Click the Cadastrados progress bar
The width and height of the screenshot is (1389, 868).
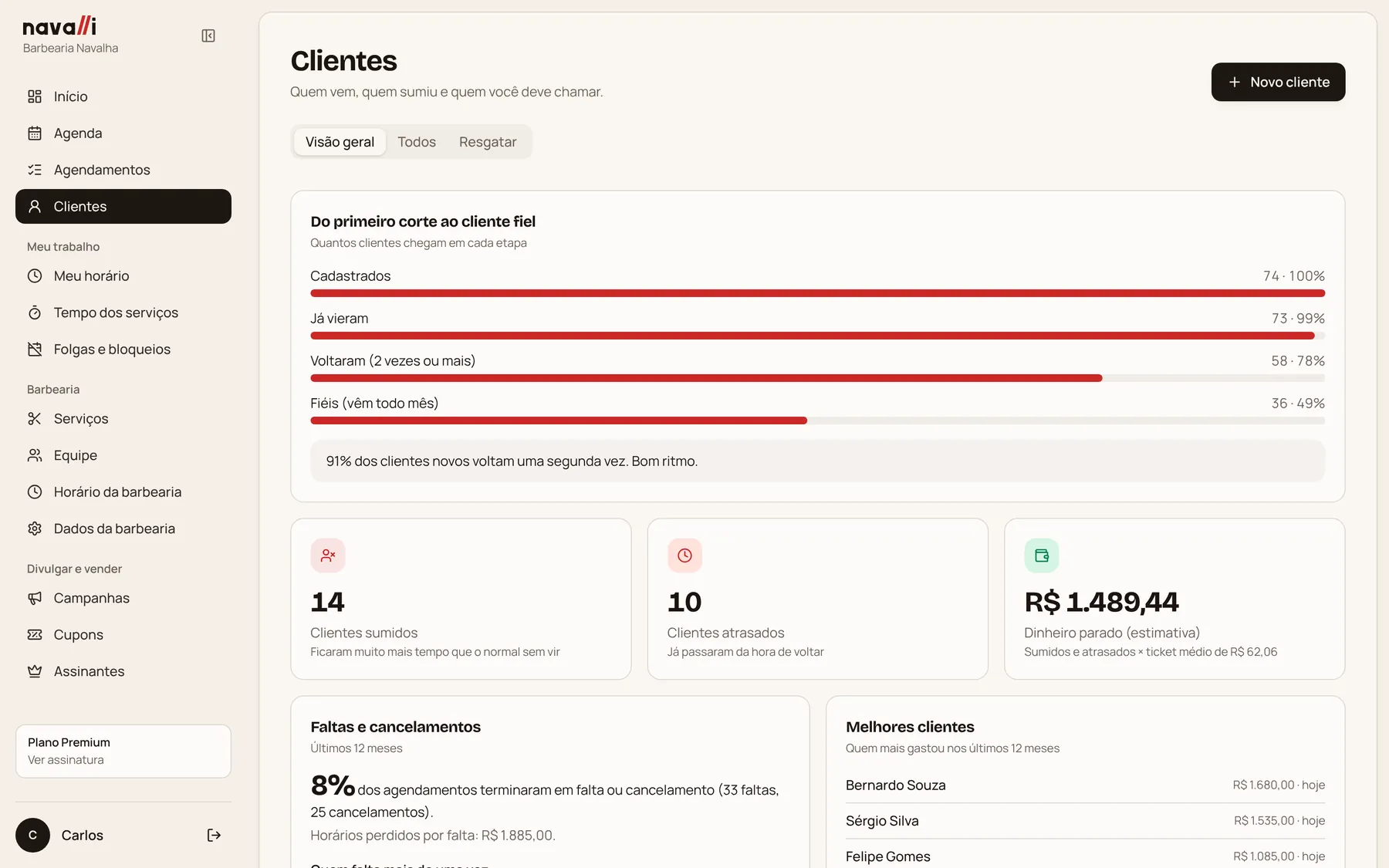pyautogui.click(x=817, y=293)
